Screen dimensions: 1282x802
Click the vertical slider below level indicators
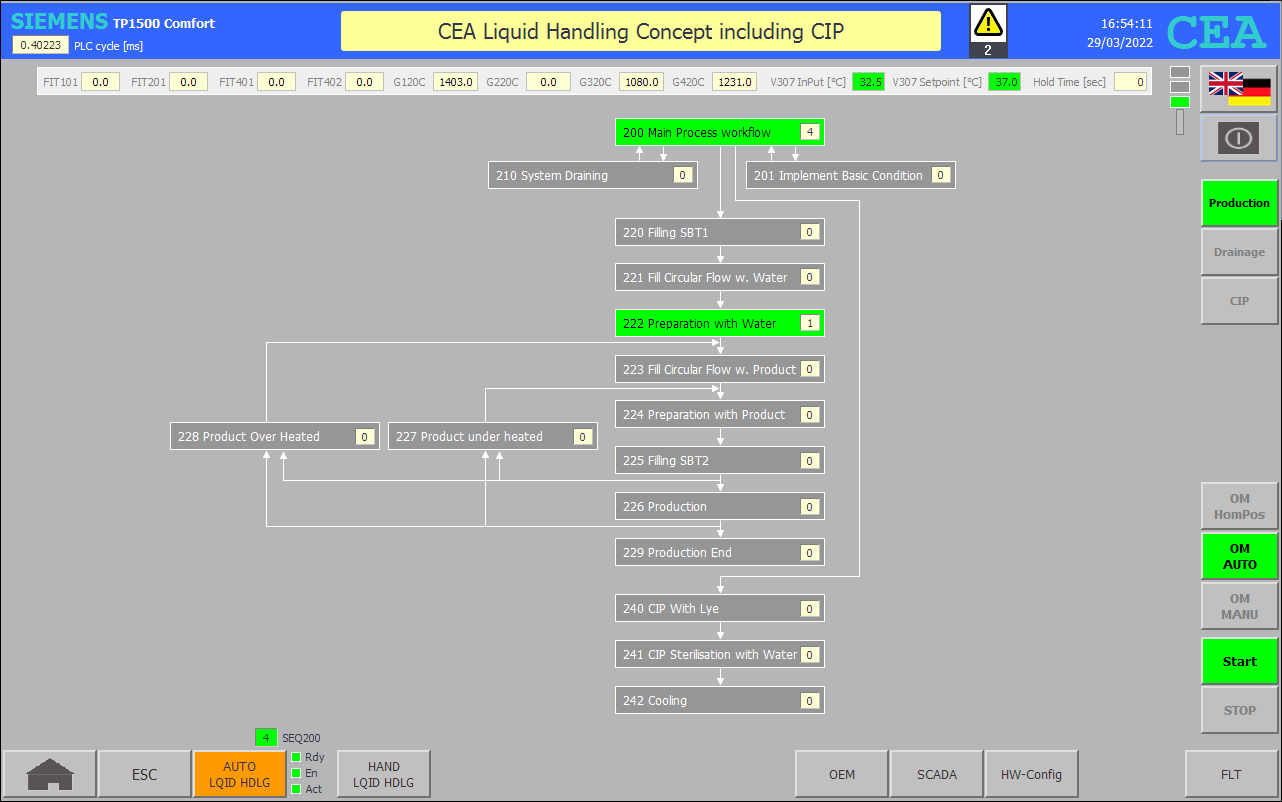pyautogui.click(x=1180, y=122)
